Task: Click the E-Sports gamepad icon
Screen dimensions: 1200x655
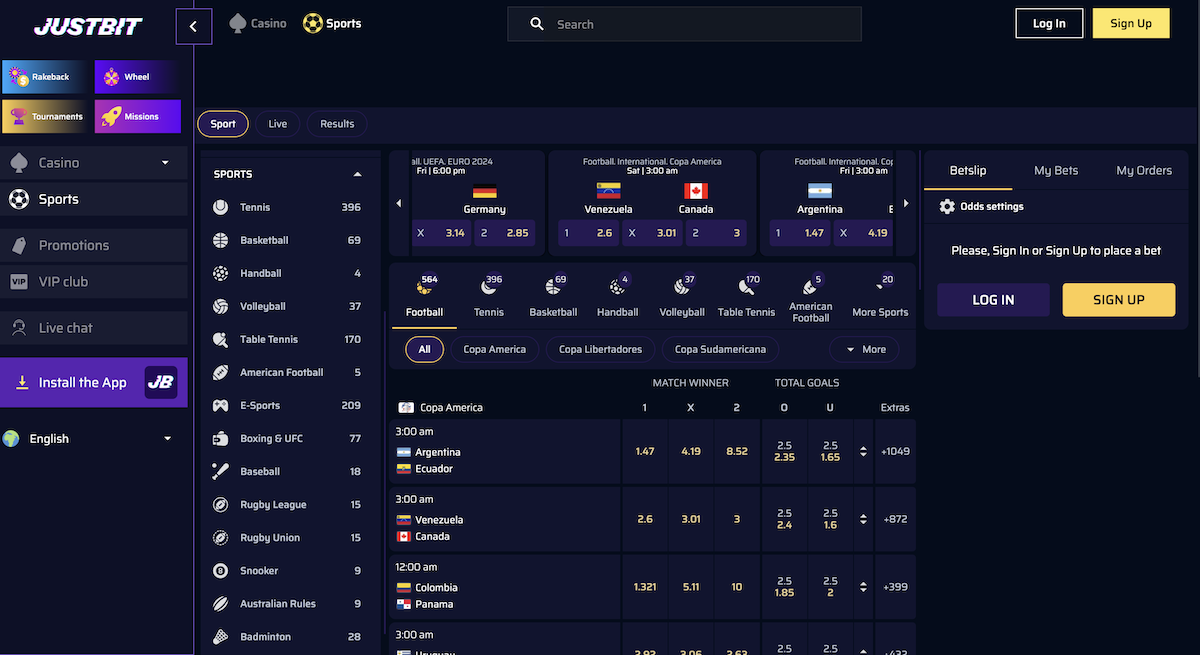Action: coord(221,405)
